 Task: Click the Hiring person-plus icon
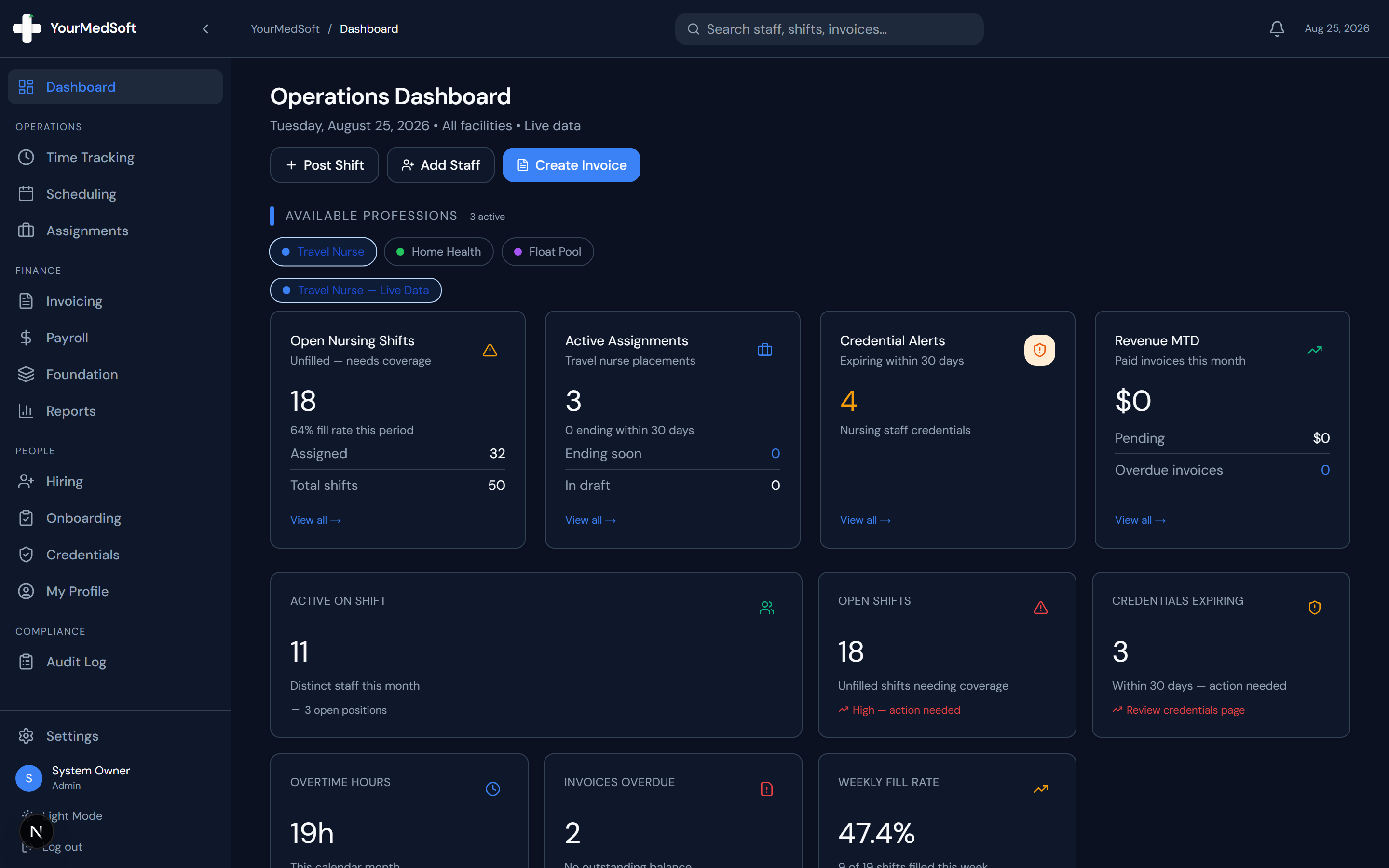(26, 481)
